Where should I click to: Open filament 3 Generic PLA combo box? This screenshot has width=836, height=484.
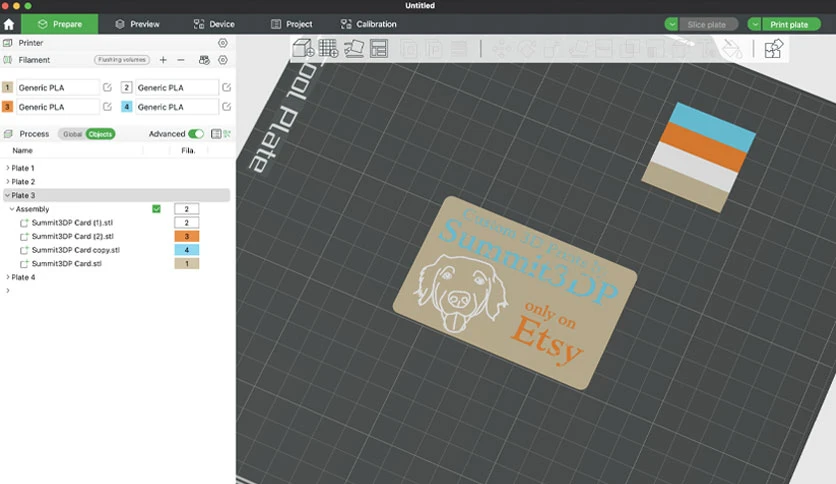58,107
